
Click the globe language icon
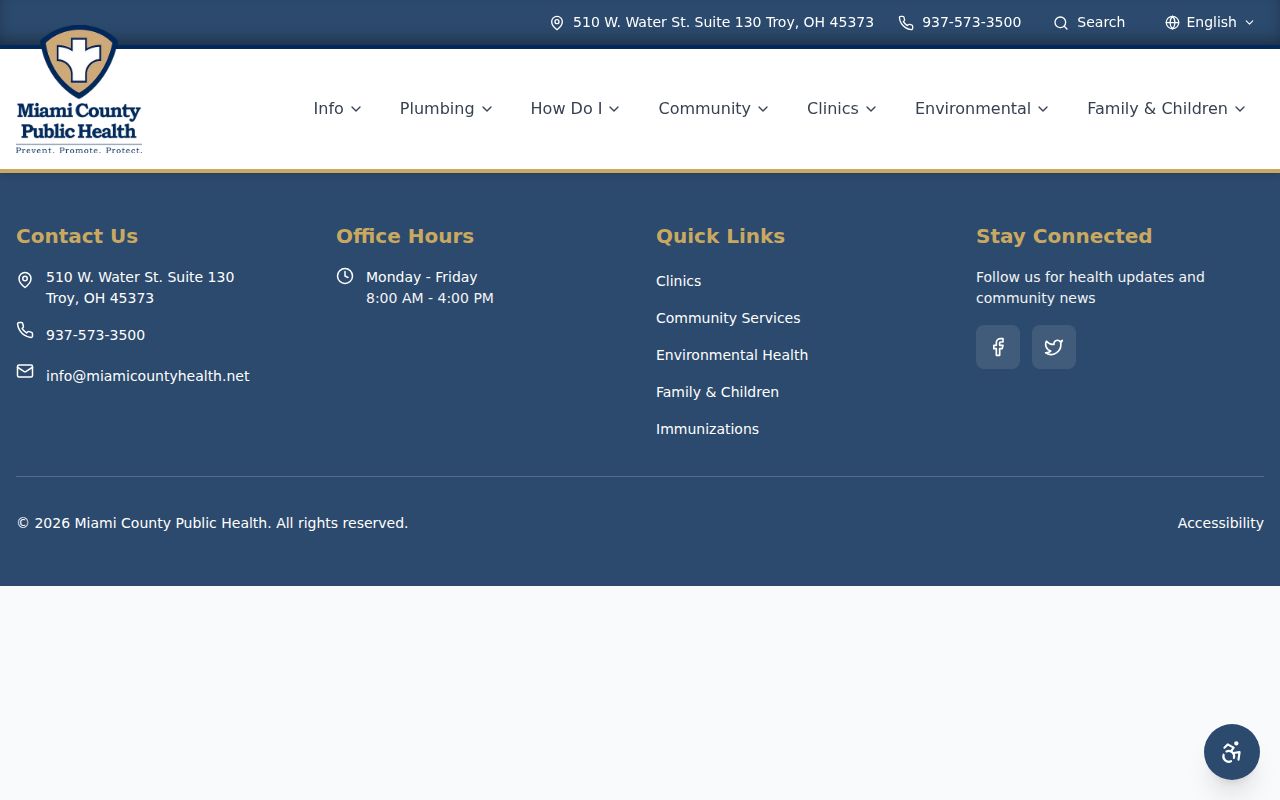point(1172,23)
